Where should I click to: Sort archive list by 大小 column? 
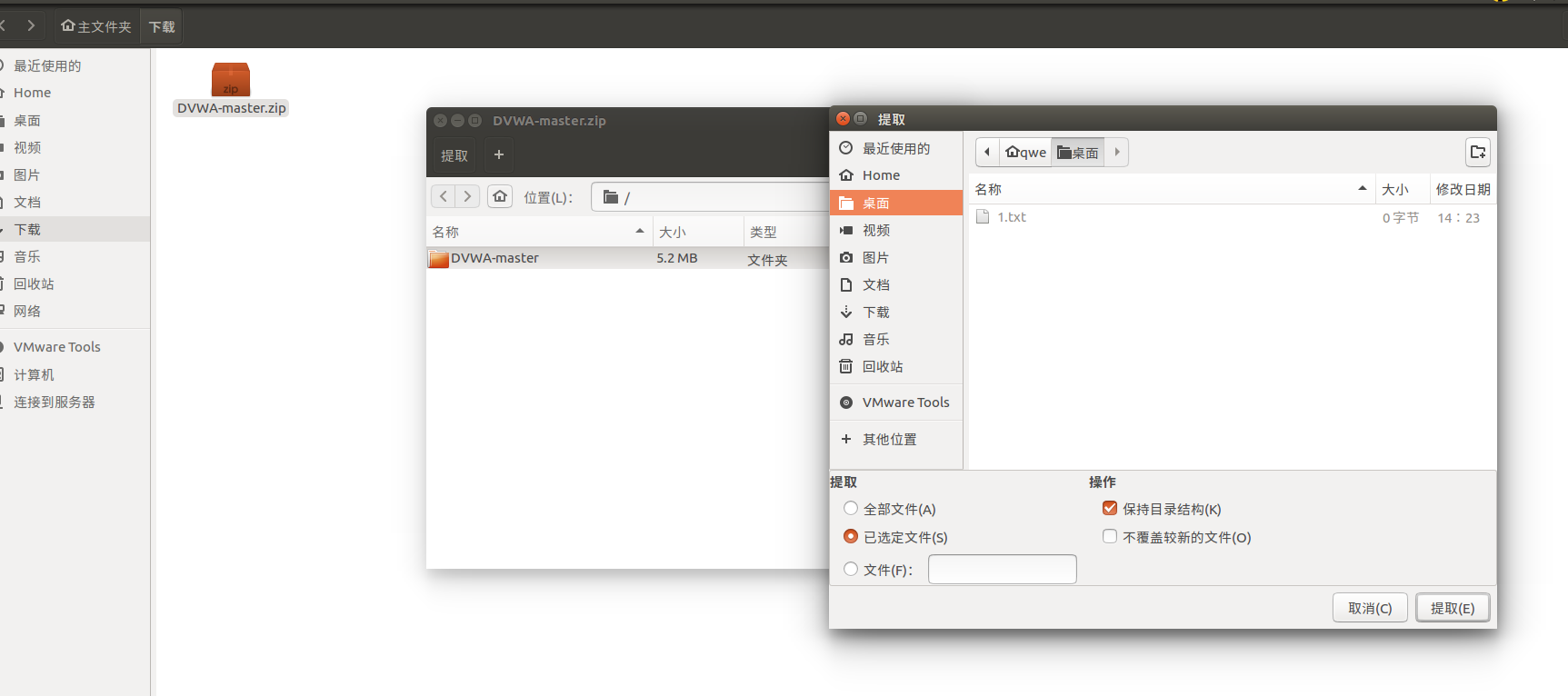(698, 232)
